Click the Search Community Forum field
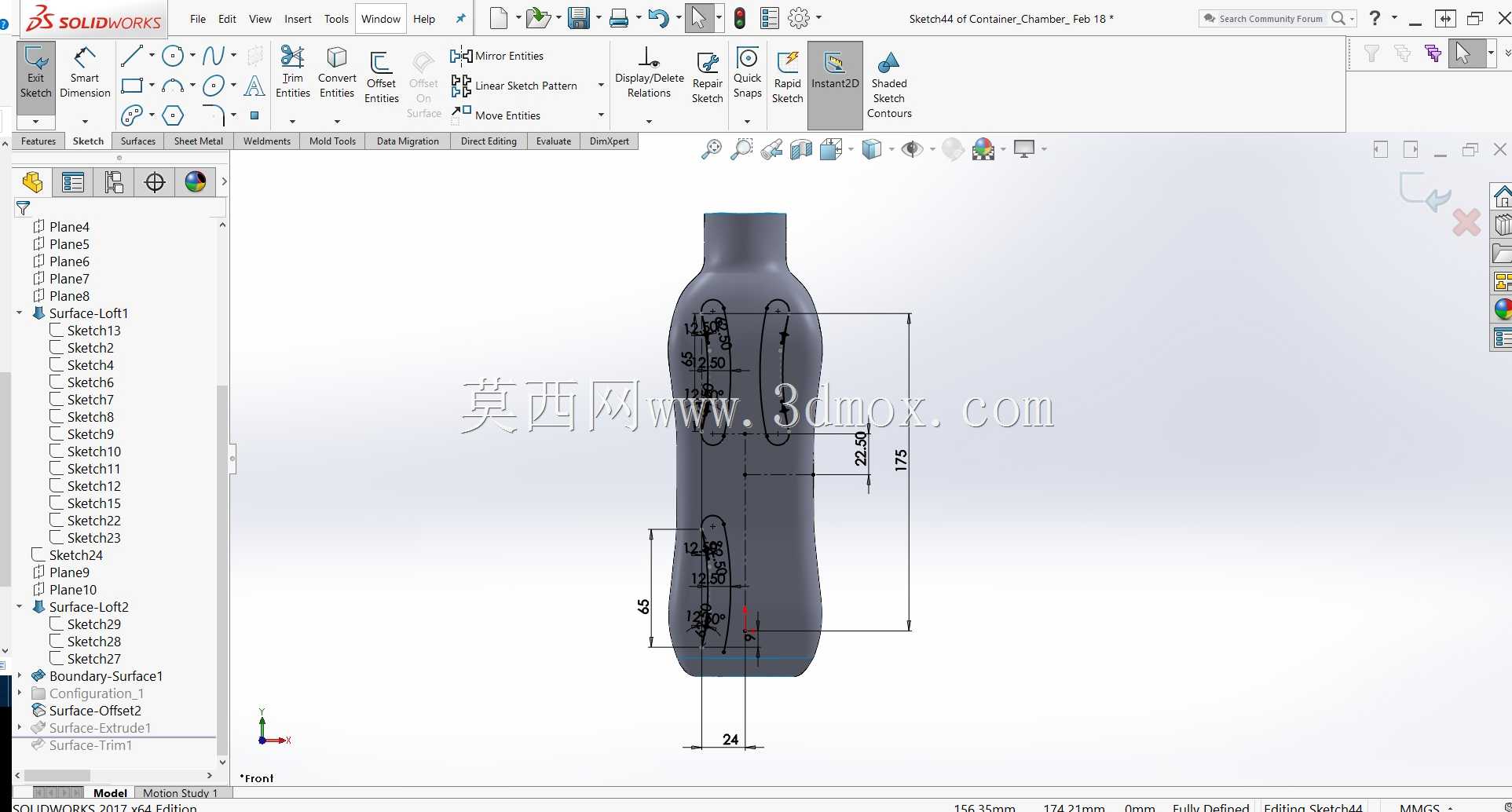 1271,19
